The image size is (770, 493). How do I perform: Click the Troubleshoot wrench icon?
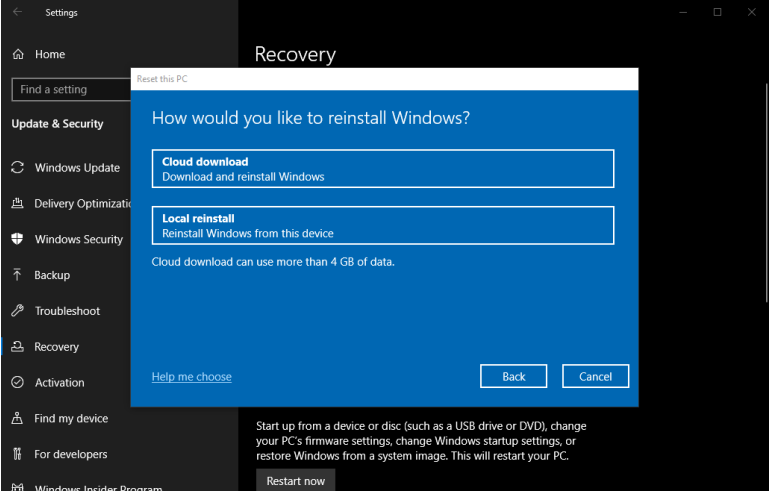tap(18, 311)
